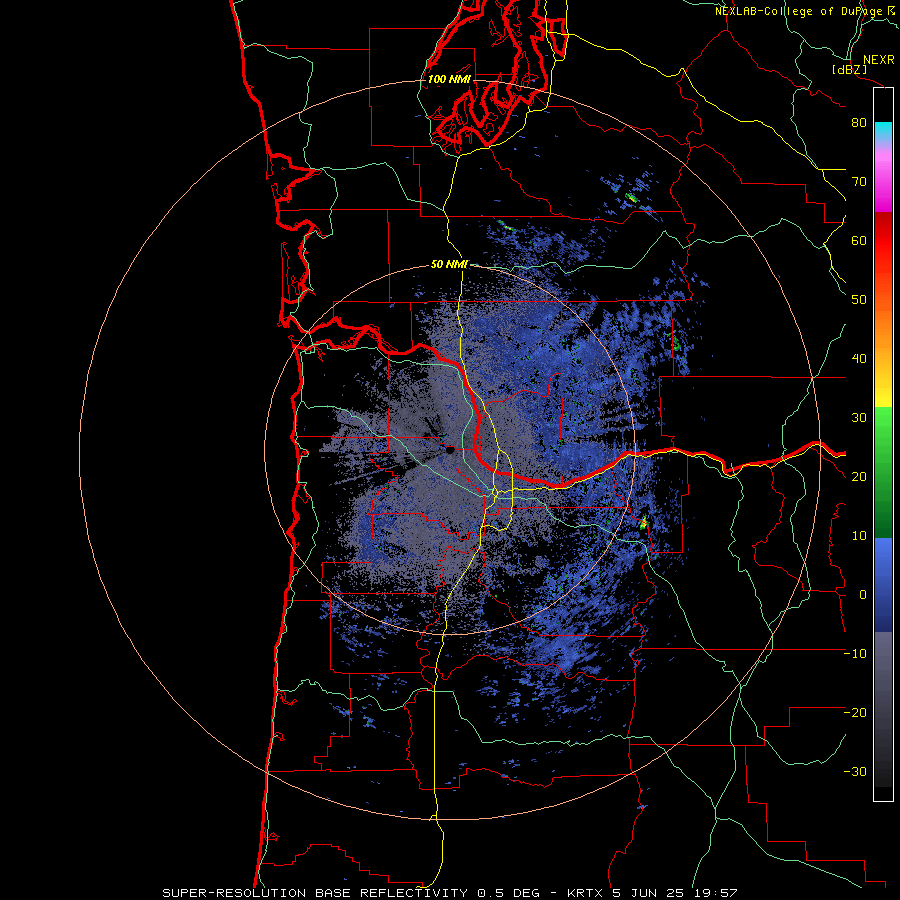Viewport: 900px width, 900px height.
Task: Click the 20 value on the color scale
Action: (859, 477)
